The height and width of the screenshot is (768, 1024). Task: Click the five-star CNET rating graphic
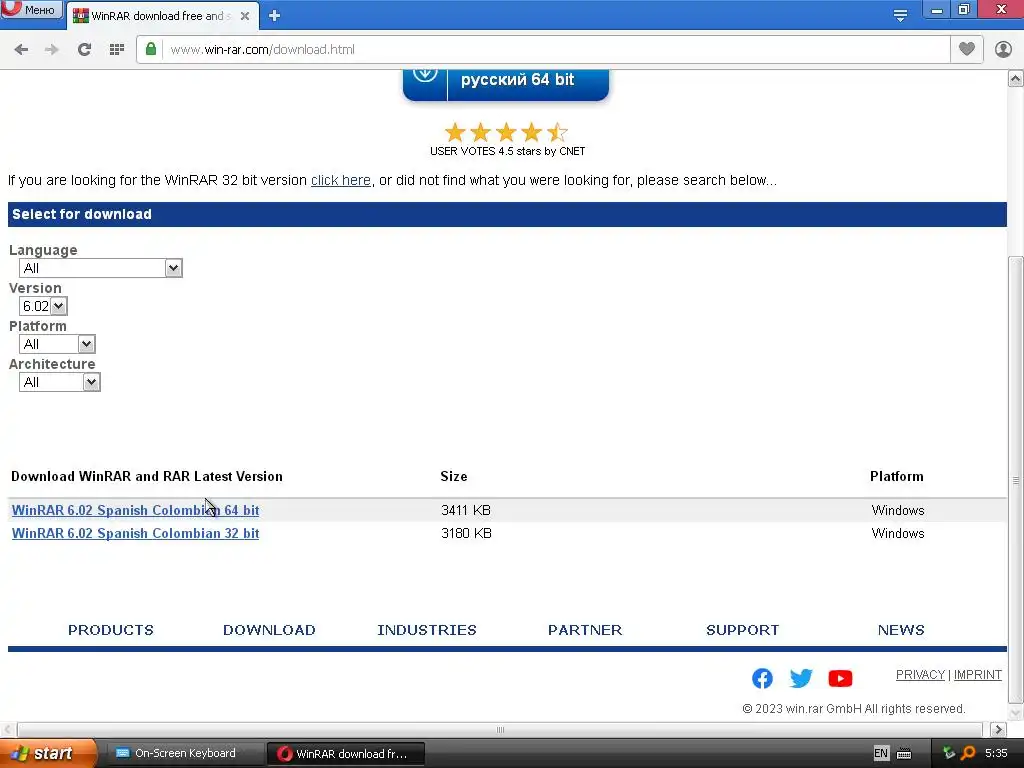pyautogui.click(x=506, y=133)
